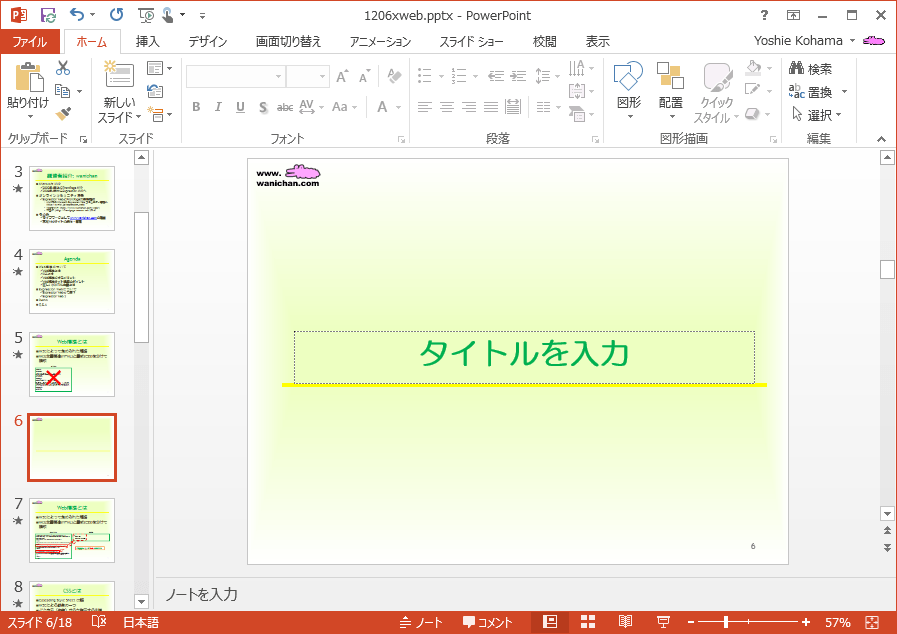This screenshot has width=897, height=634.
Task: Switch to the 挿入 tab
Action: 147,42
